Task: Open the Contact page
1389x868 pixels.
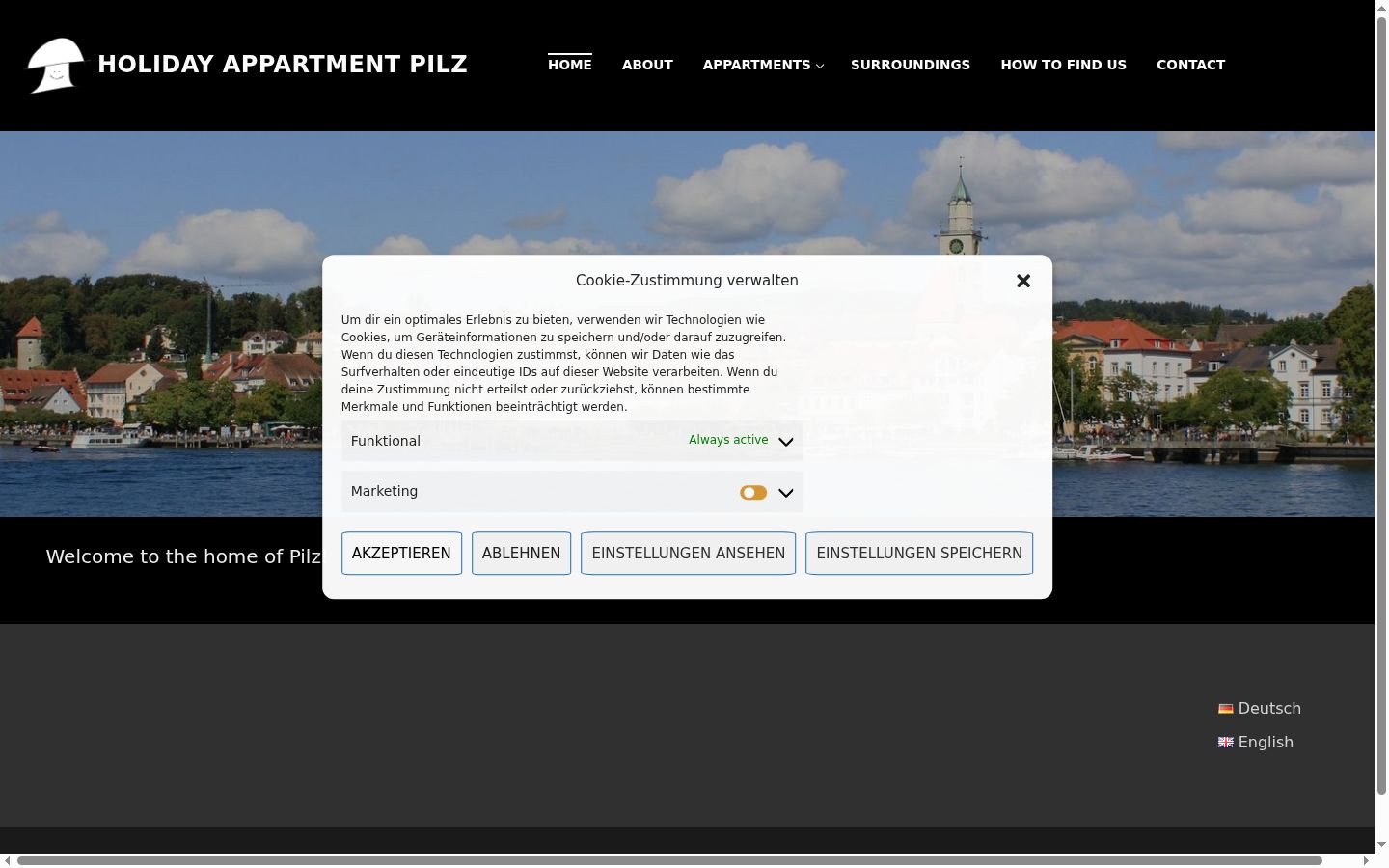Action: tap(1190, 65)
